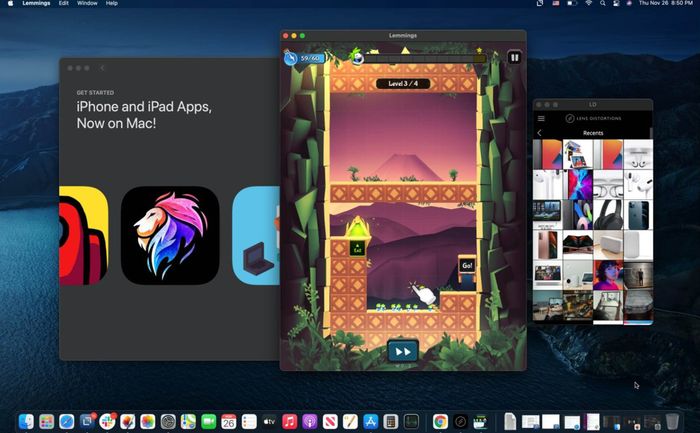Open the colorful lion app icon

click(x=170, y=235)
